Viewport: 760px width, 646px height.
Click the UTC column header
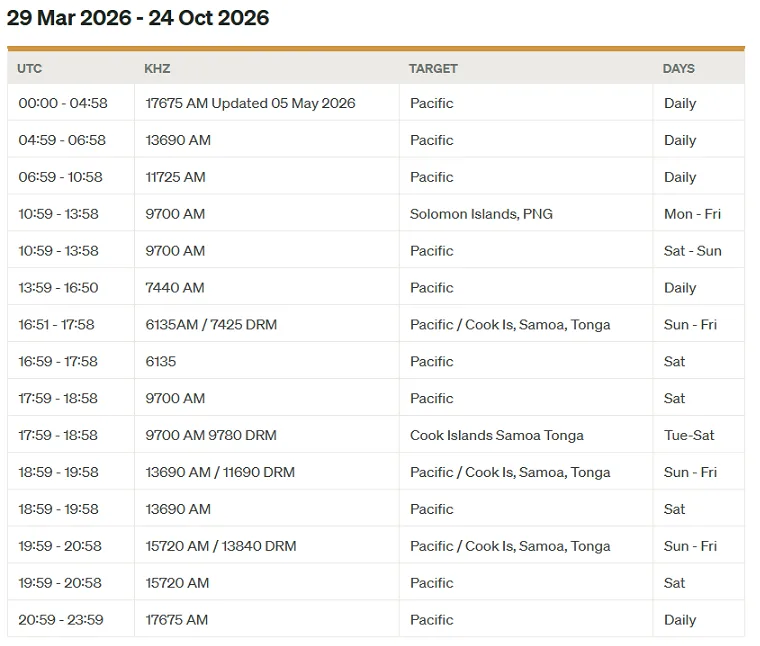click(30, 68)
